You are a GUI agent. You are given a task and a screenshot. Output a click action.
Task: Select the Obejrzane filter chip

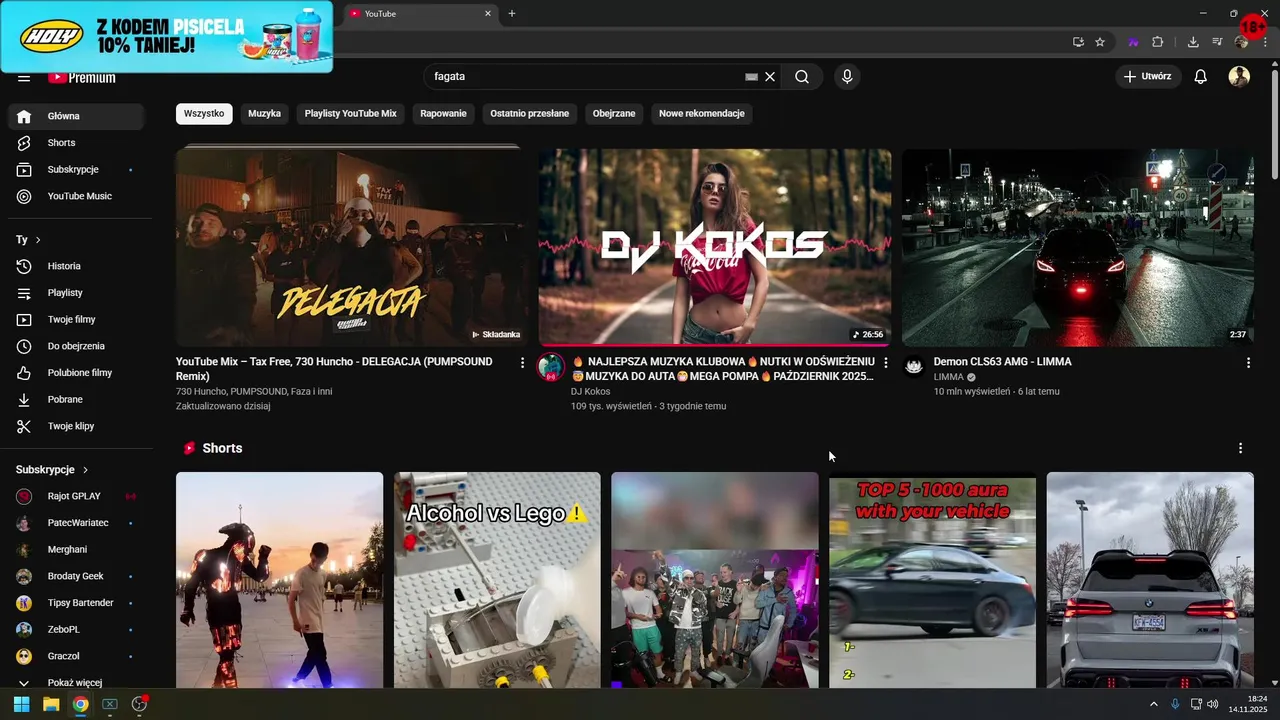614,114
